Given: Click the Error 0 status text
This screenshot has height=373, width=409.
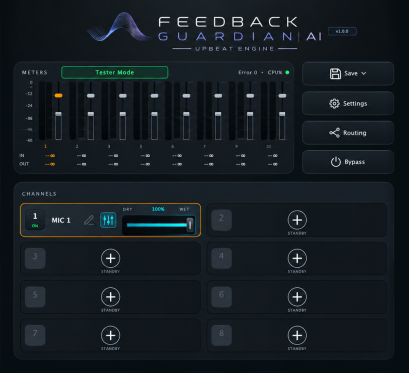Looking at the screenshot, I should coord(248,72).
